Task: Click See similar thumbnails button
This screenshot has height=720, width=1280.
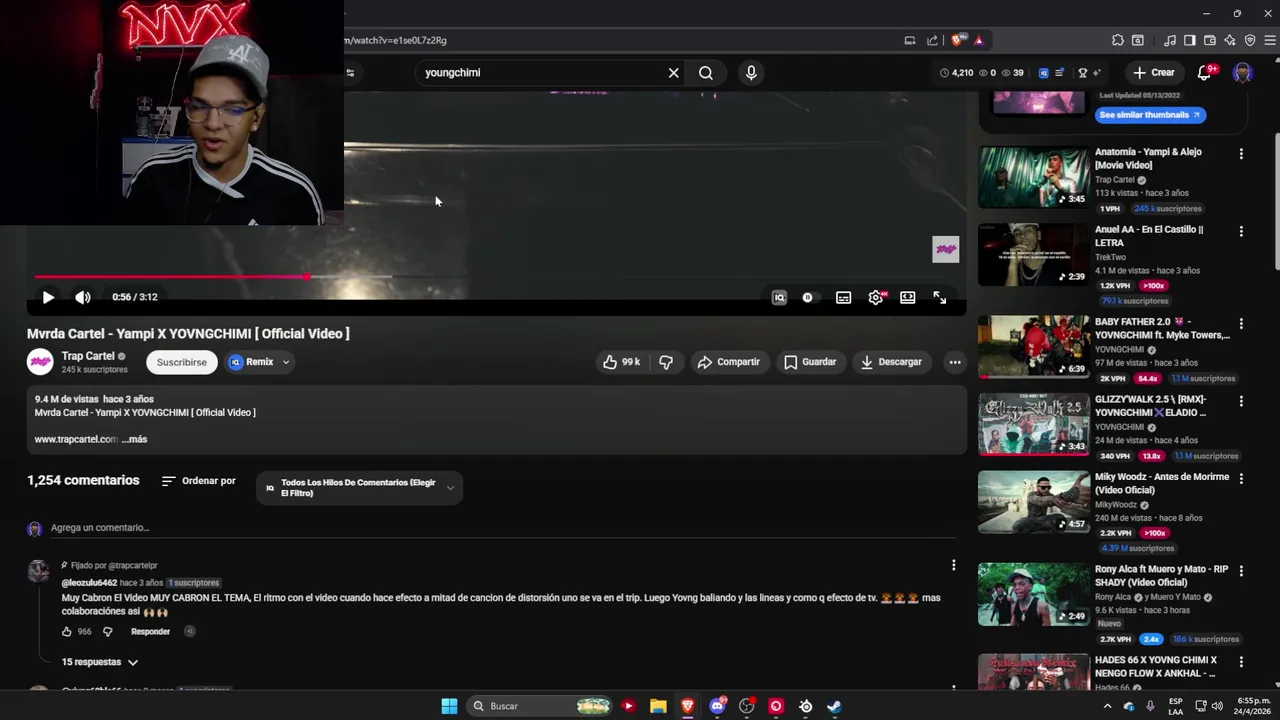Action: tap(1150, 115)
